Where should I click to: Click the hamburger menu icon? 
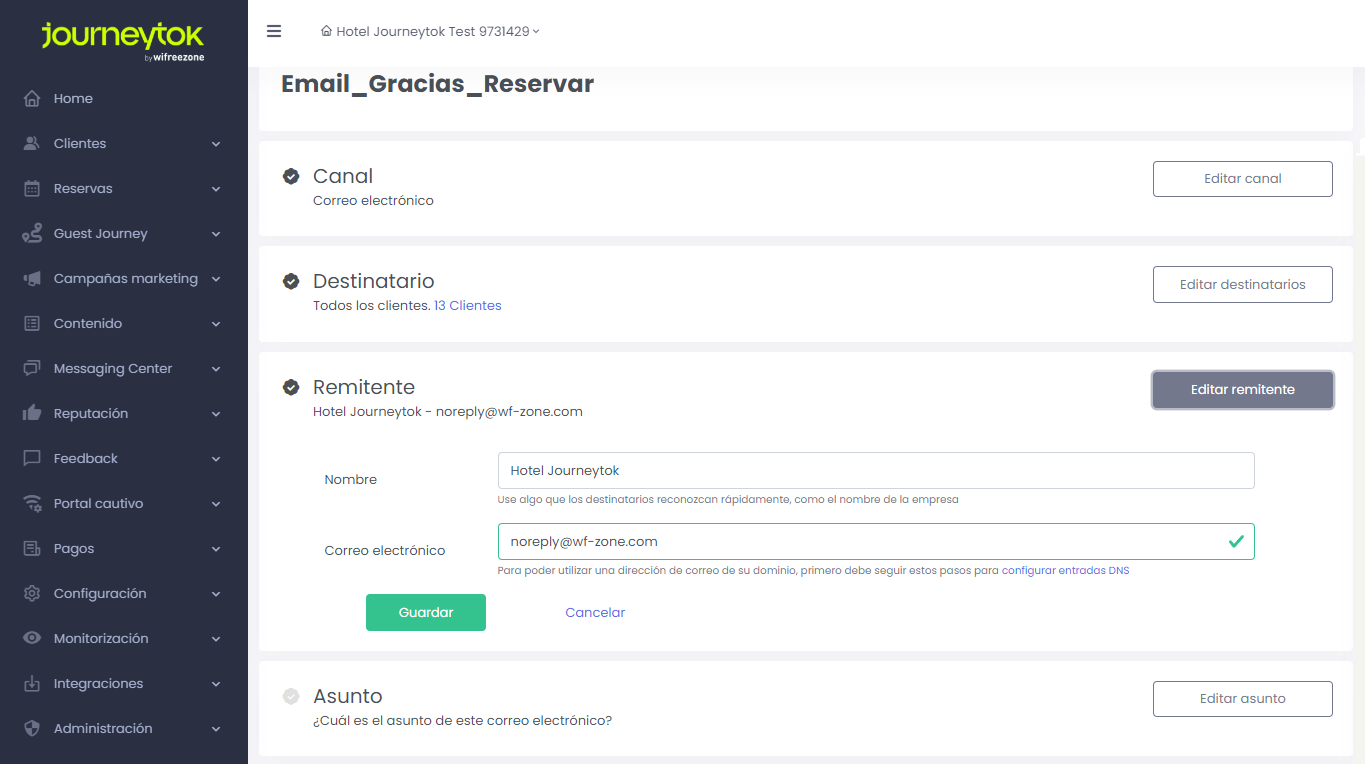coord(274,31)
